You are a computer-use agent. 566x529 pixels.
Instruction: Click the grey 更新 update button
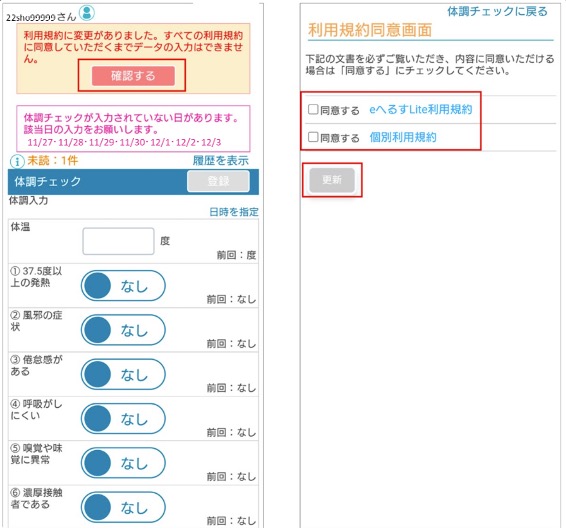click(x=332, y=180)
